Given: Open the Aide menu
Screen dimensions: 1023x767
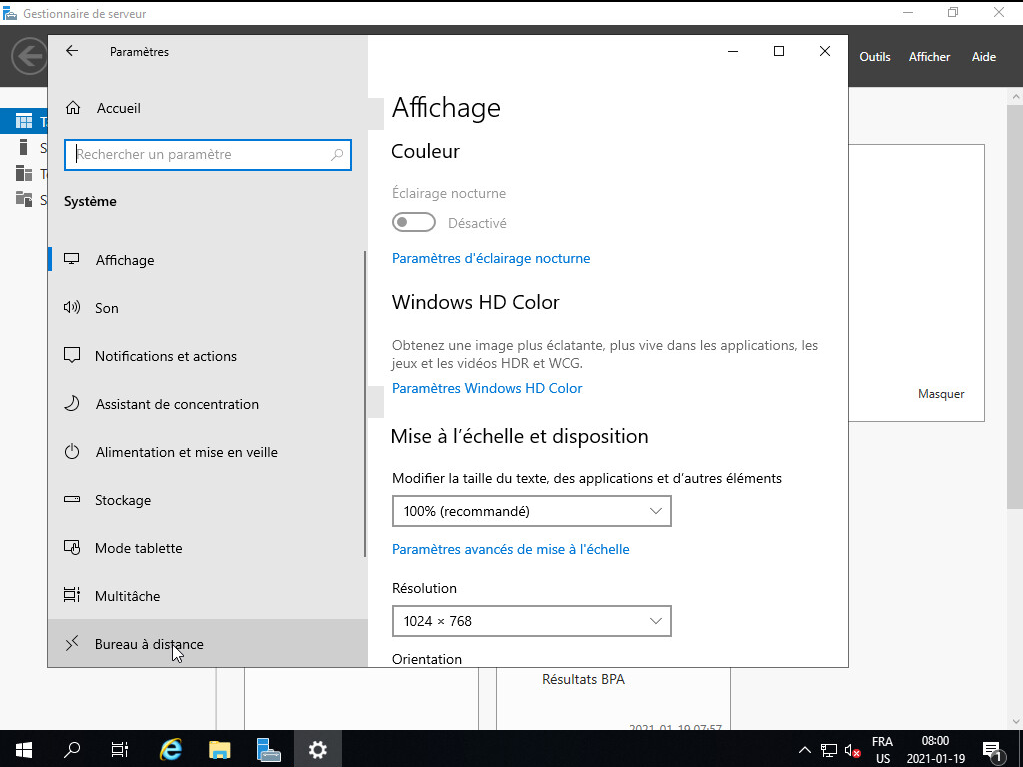Looking at the screenshot, I should [983, 57].
